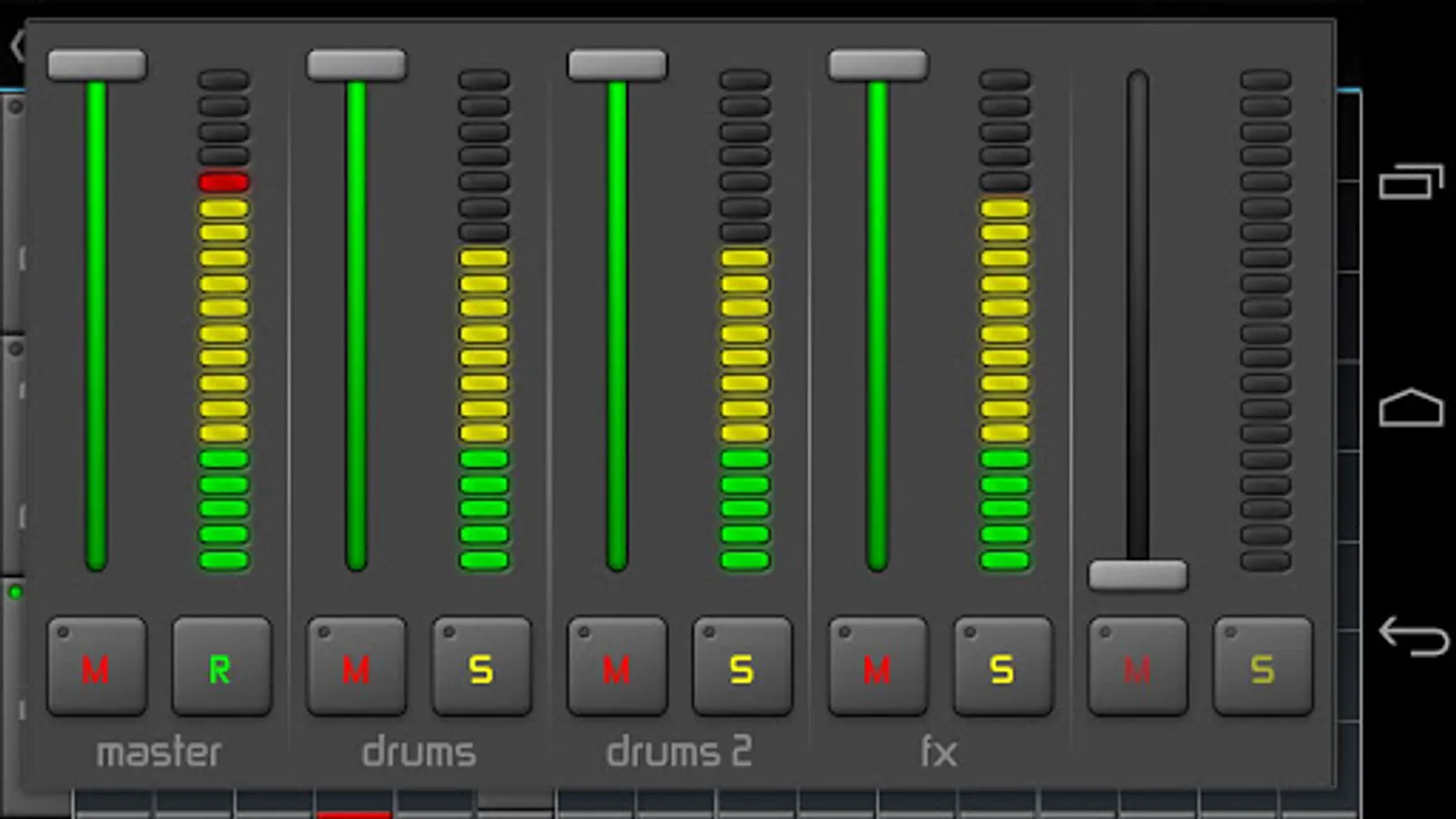The height and width of the screenshot is (819, 1456).
Task: Click the drums 2 volume fader handle
Action: coord(617,66)
